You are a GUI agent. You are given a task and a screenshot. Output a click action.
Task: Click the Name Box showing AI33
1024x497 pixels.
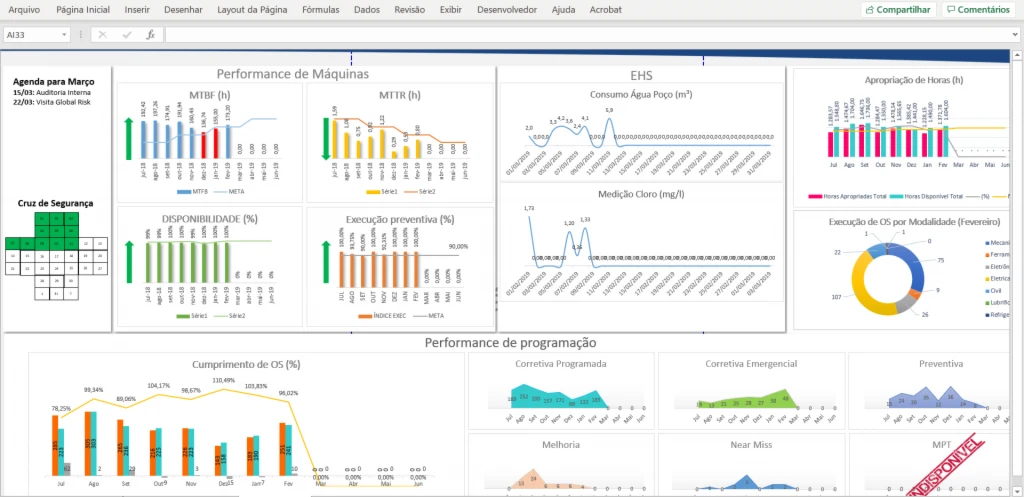coord(31,35)
